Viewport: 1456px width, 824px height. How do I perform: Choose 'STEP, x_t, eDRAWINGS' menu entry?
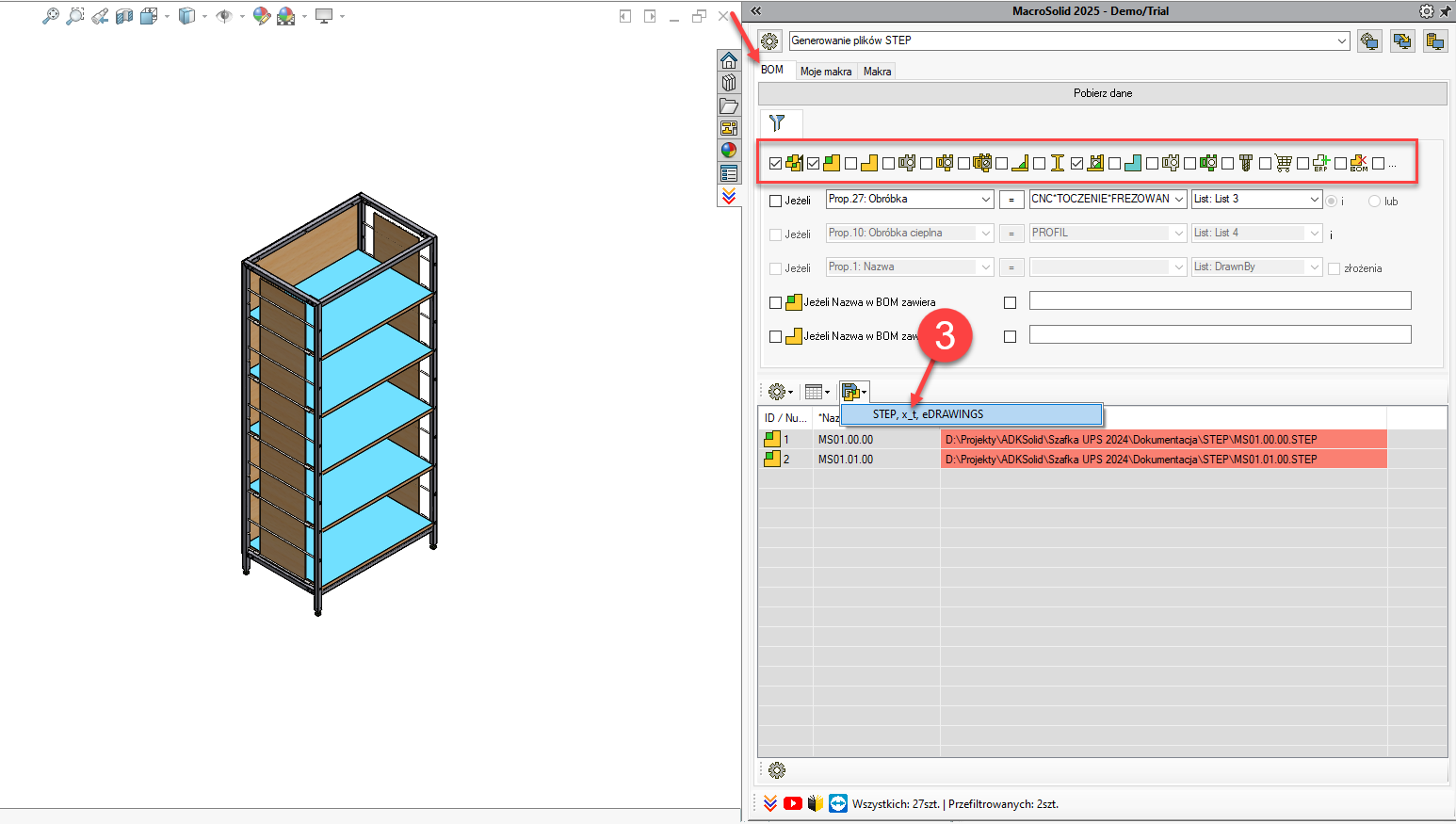click(971, 414)
